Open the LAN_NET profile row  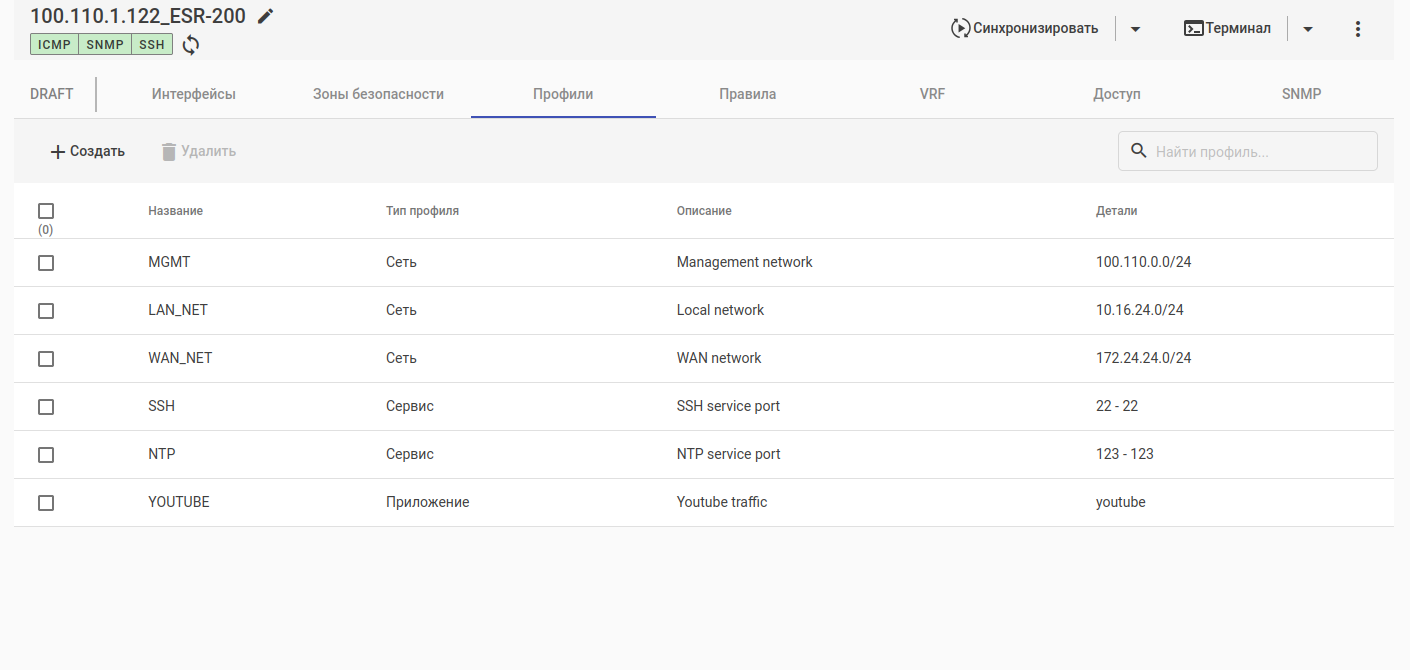tap(178, 310)
